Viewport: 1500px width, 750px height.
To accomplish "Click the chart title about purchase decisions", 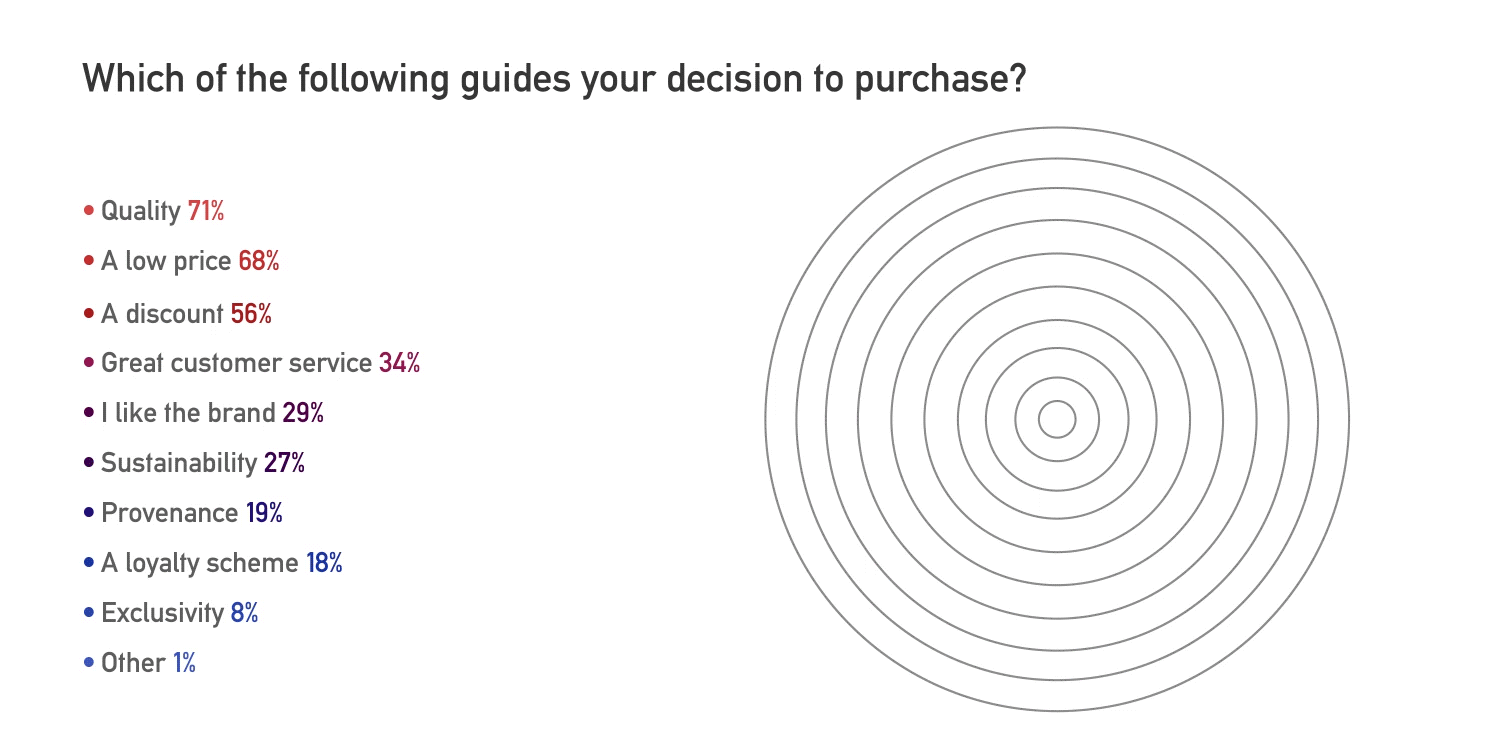I will coord(554,79).
